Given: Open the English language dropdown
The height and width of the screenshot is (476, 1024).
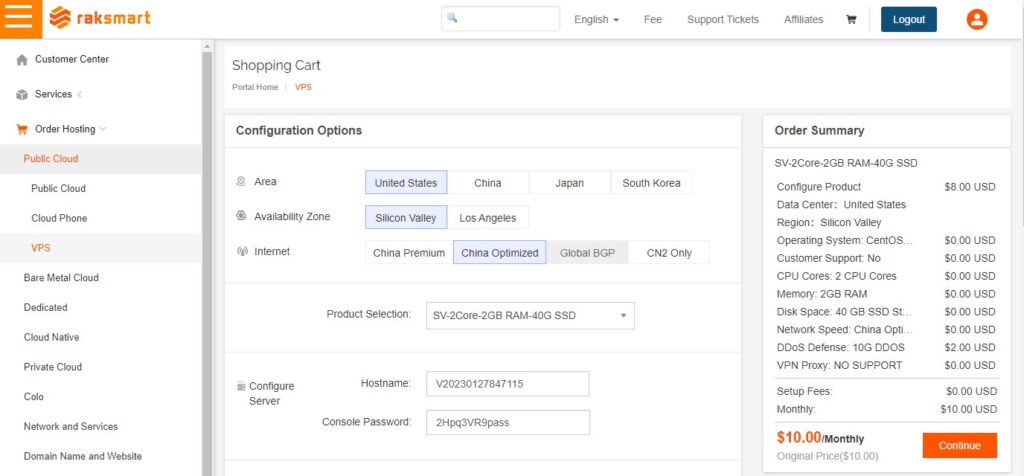Looking at the screenshot, I should (x=596, y=20).
